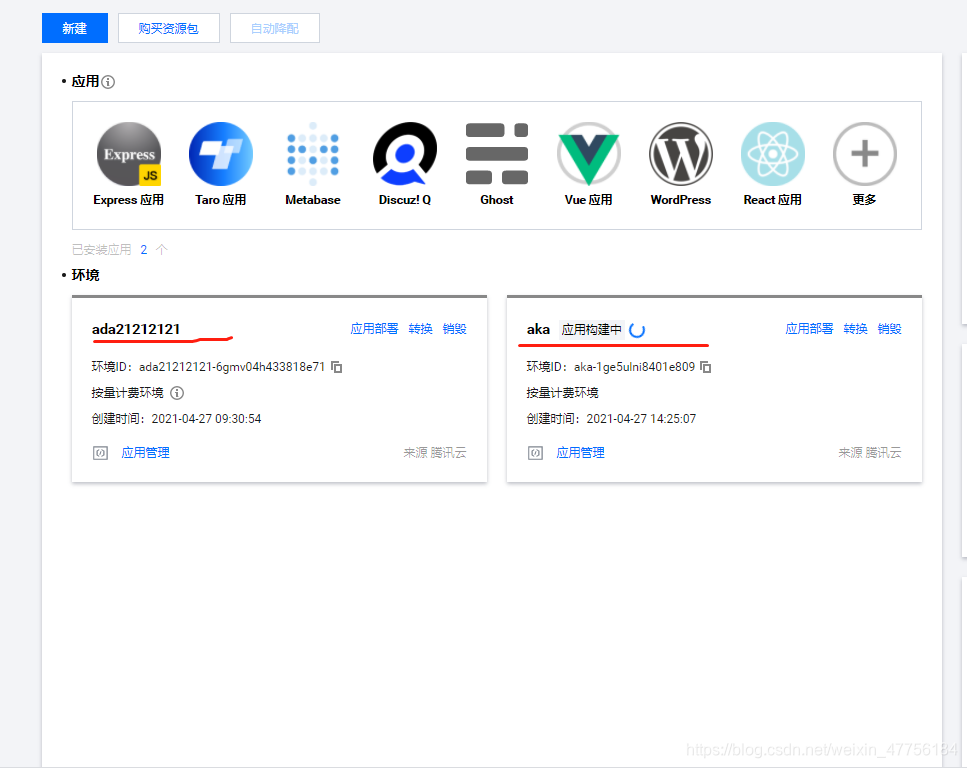Screen dimensions: 967x768
Task: Select the Taro 应用 application icon
Action: pos(220,155)
